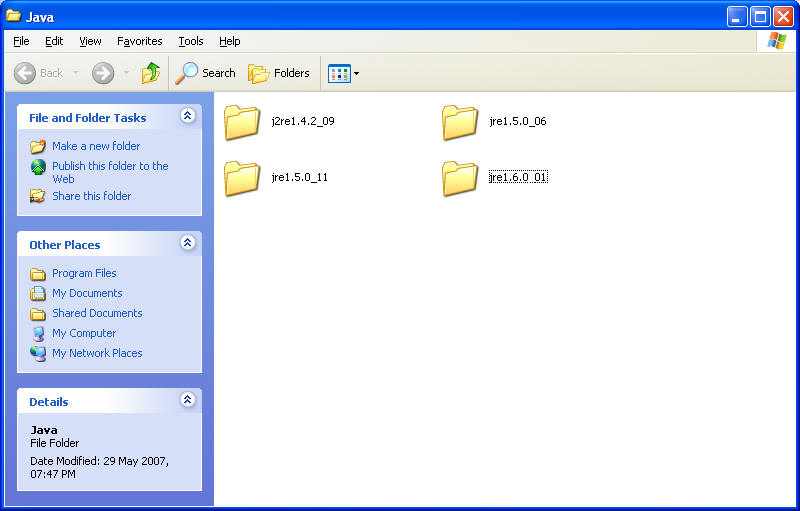The width and height of the screenshot is (800, 511).
Task: Open the Search pane
Action: [205, 73]
